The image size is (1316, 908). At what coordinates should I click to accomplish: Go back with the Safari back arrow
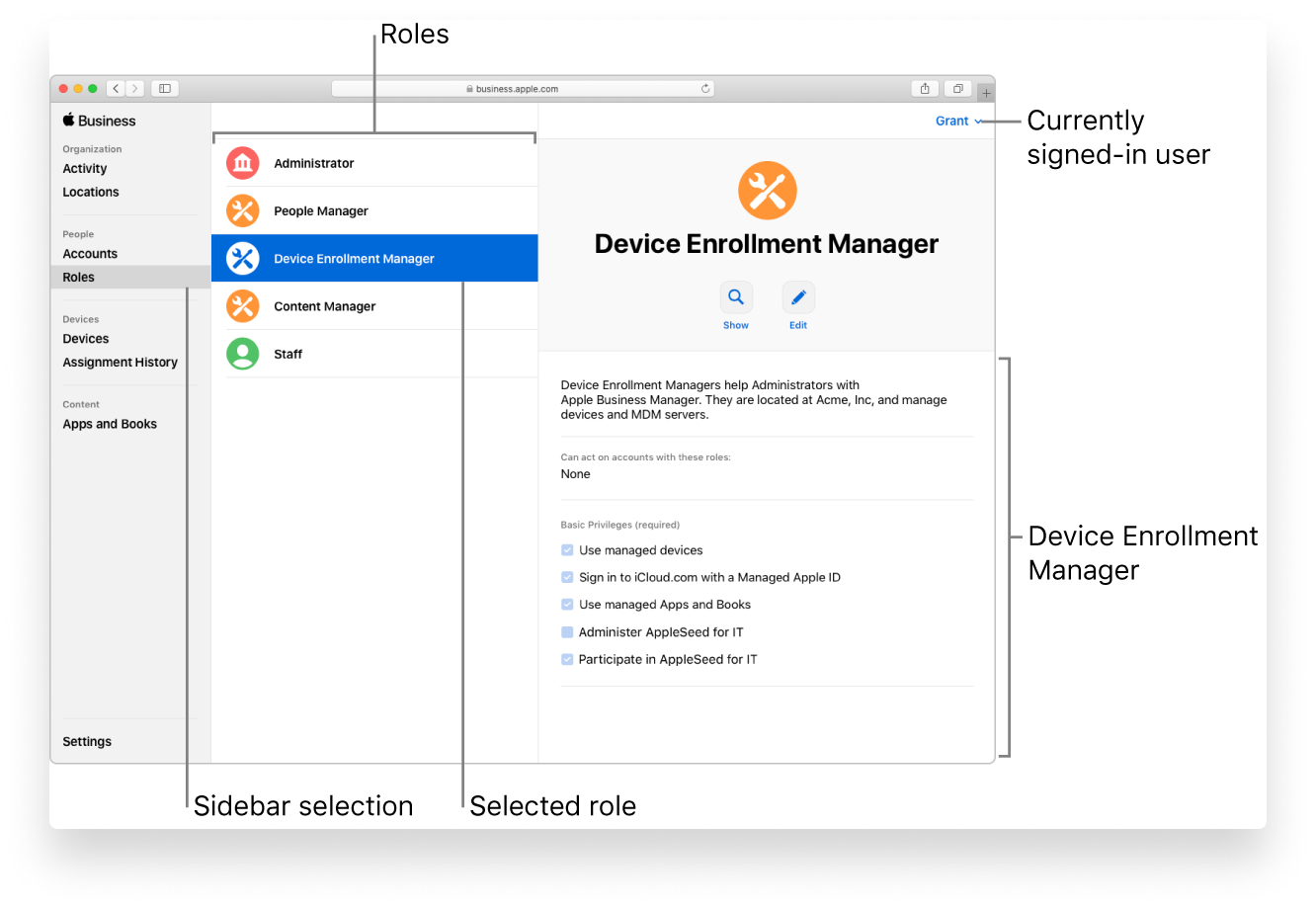pos(116,89)
